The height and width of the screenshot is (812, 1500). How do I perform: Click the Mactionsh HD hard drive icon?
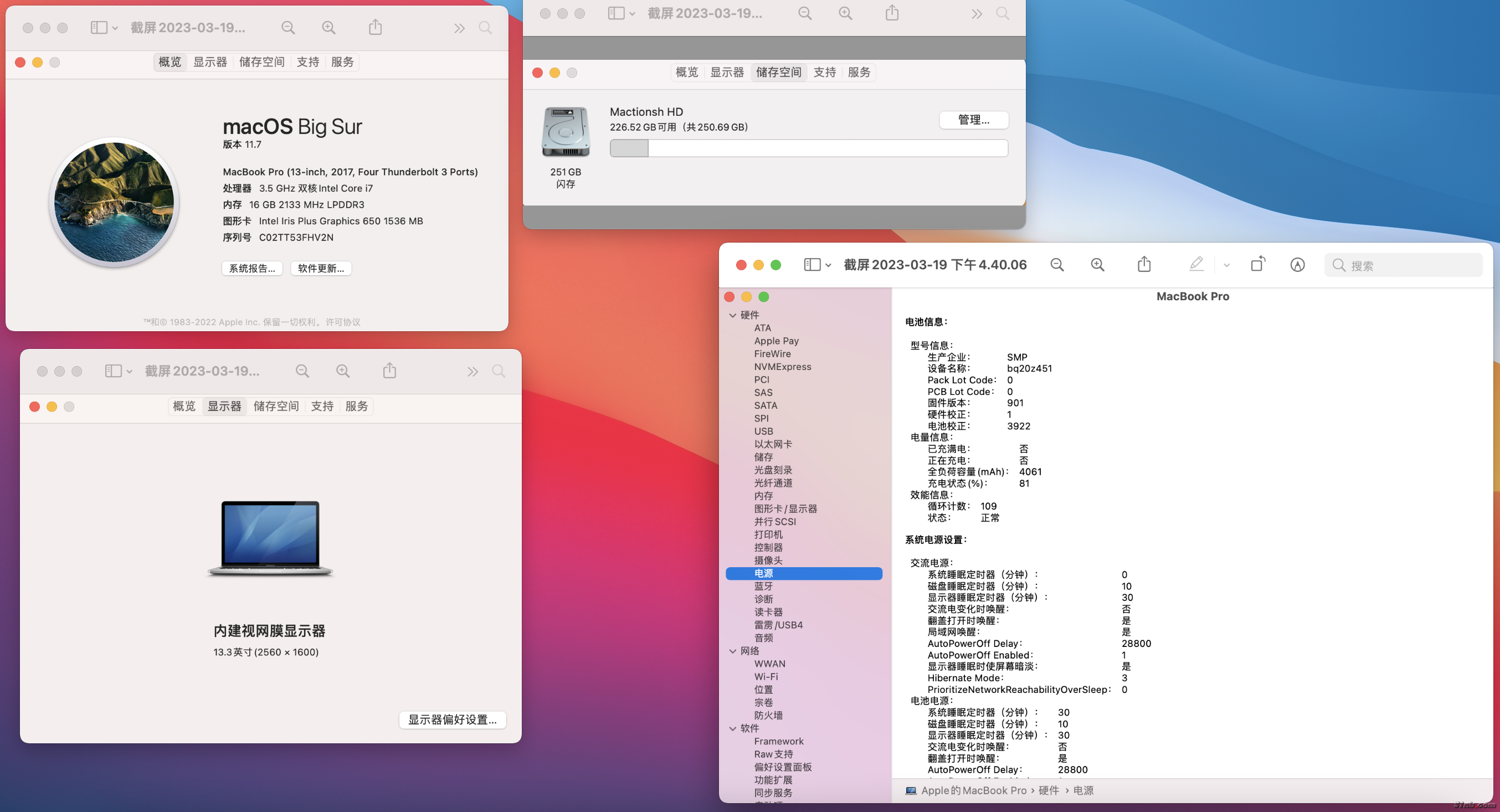(x=564, y=133)
